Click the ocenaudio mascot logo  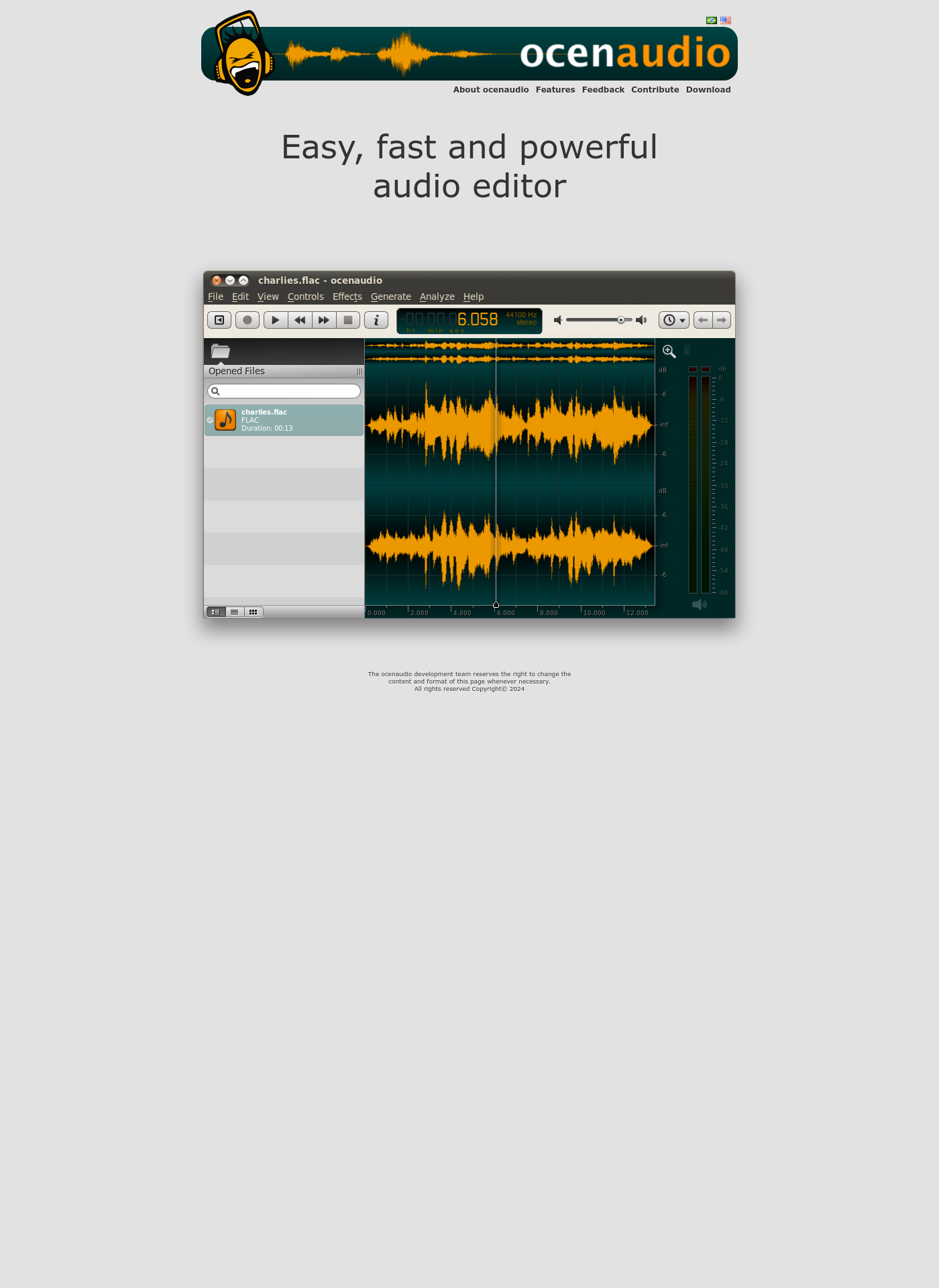(244, 53)
